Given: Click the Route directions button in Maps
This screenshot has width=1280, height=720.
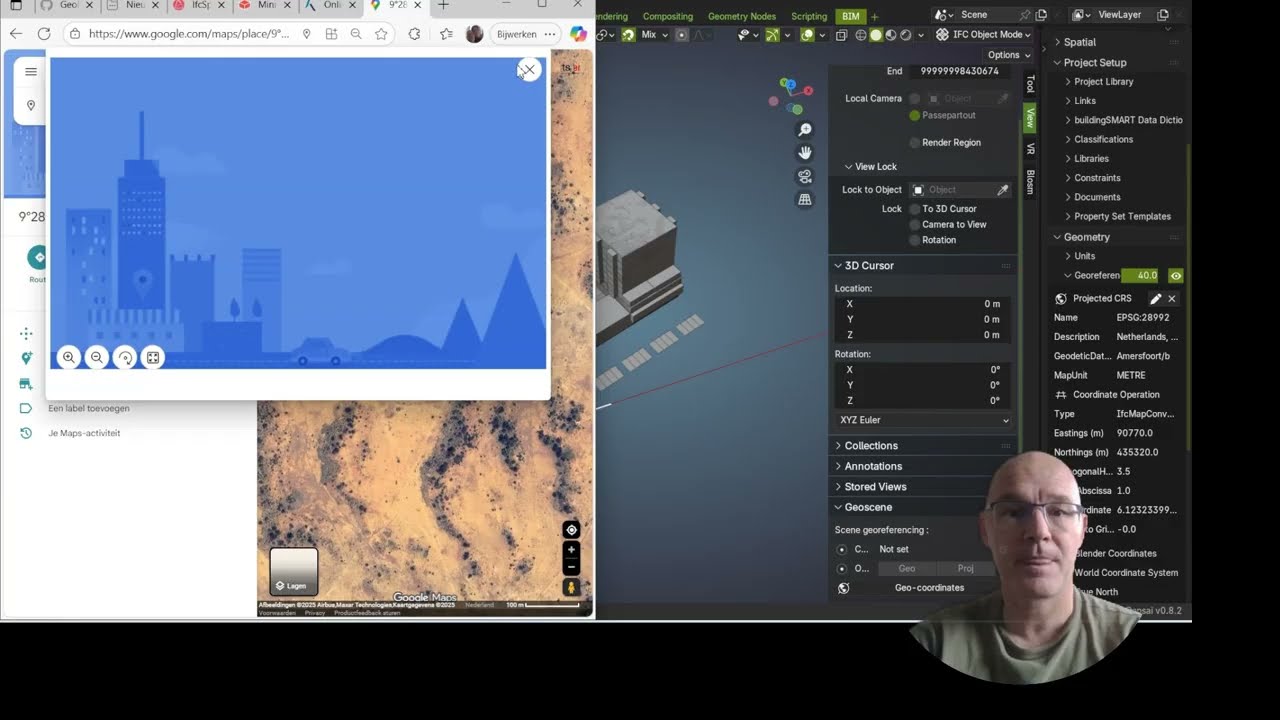Looking at the screenshot, I should pos(38,258).
